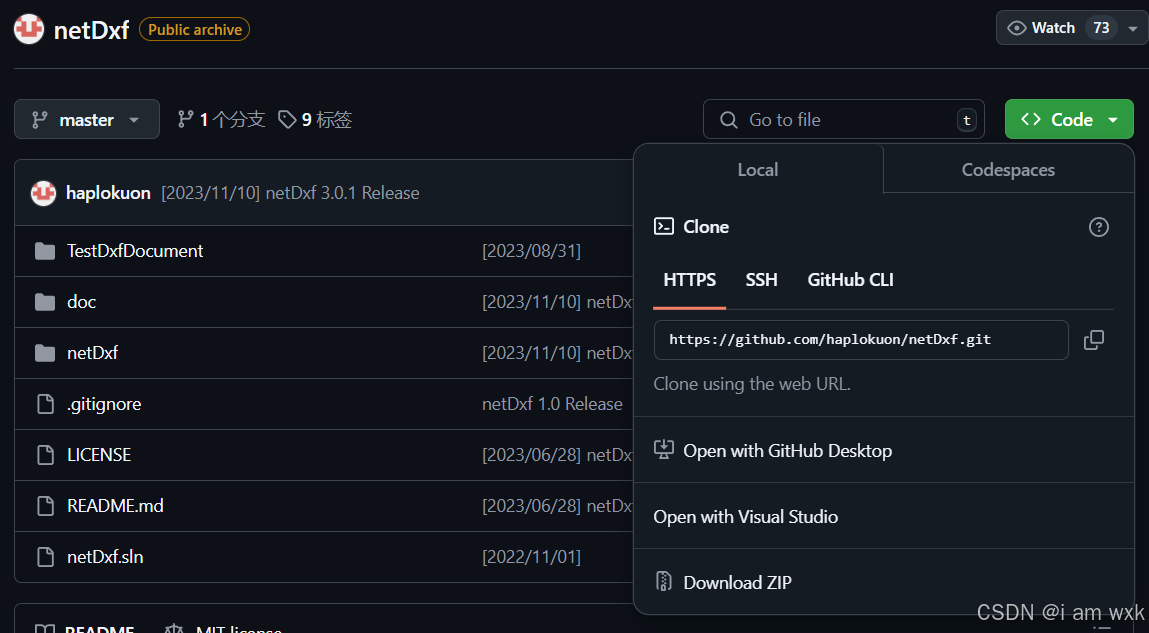
Task: Click the netDxf repository name link
Action: click(92, 30)
